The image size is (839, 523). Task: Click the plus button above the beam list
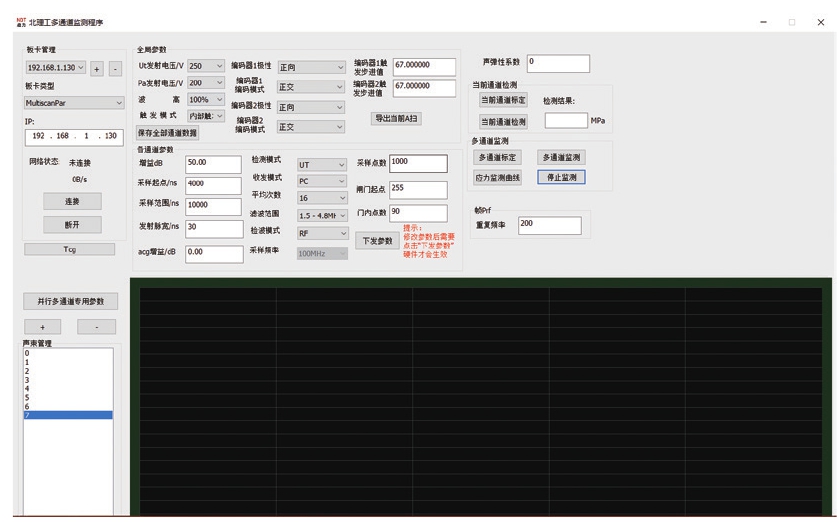[42, 327]
